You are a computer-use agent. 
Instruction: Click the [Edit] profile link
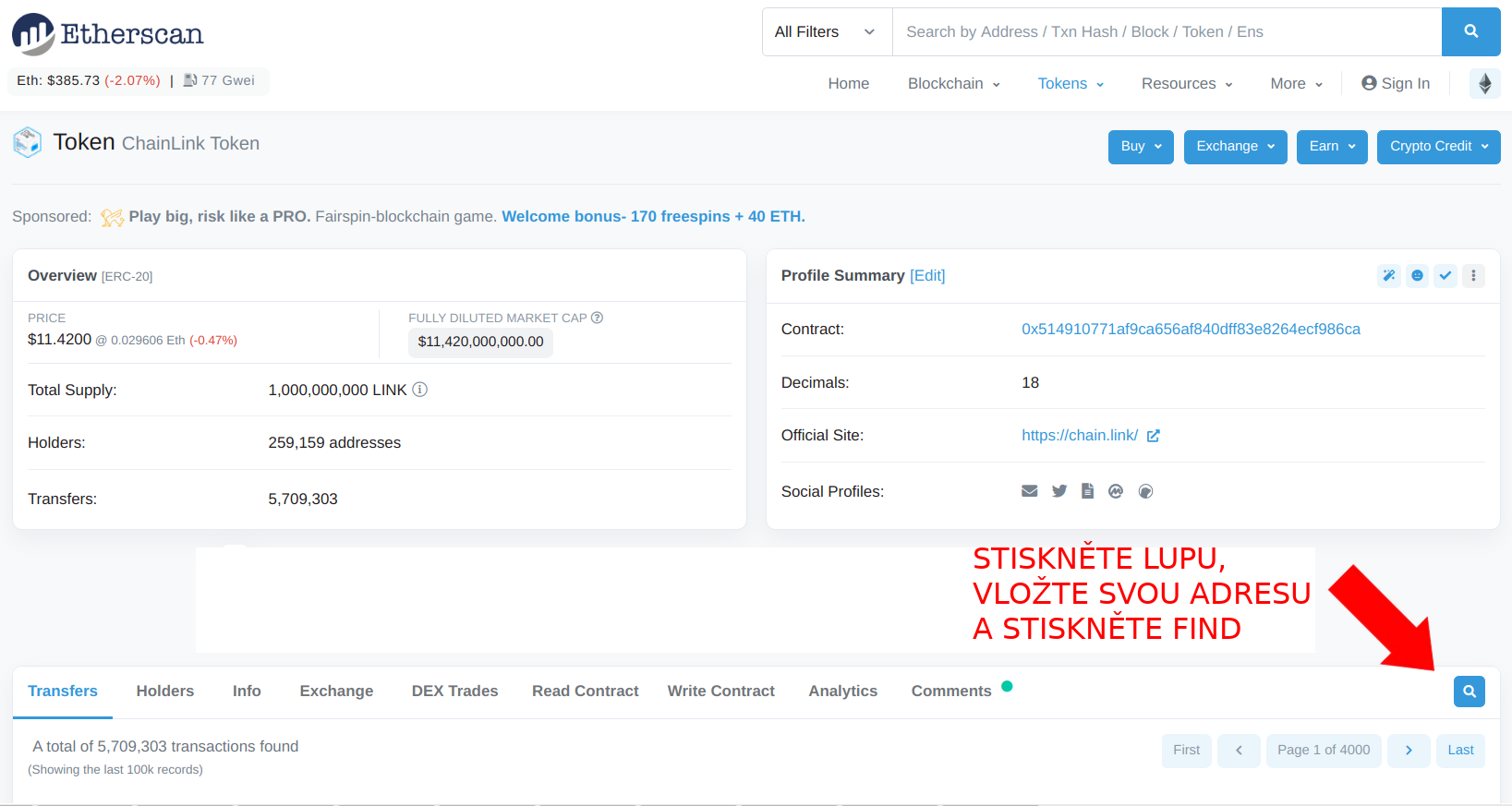pyautogui.click(x=927, y=276)
